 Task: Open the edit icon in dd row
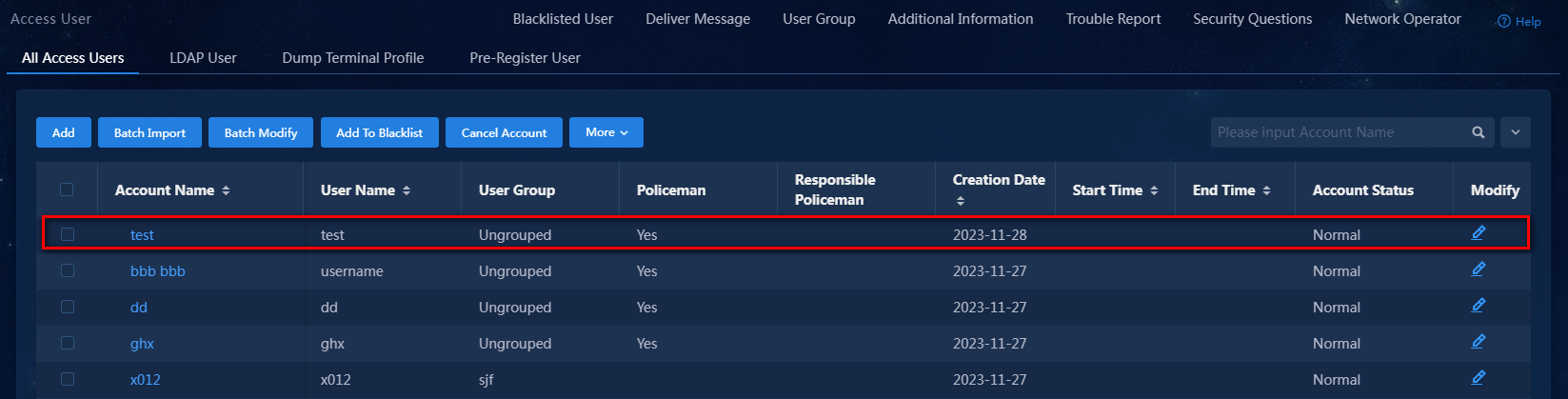pyautogui.click(x=1478, y=305)
